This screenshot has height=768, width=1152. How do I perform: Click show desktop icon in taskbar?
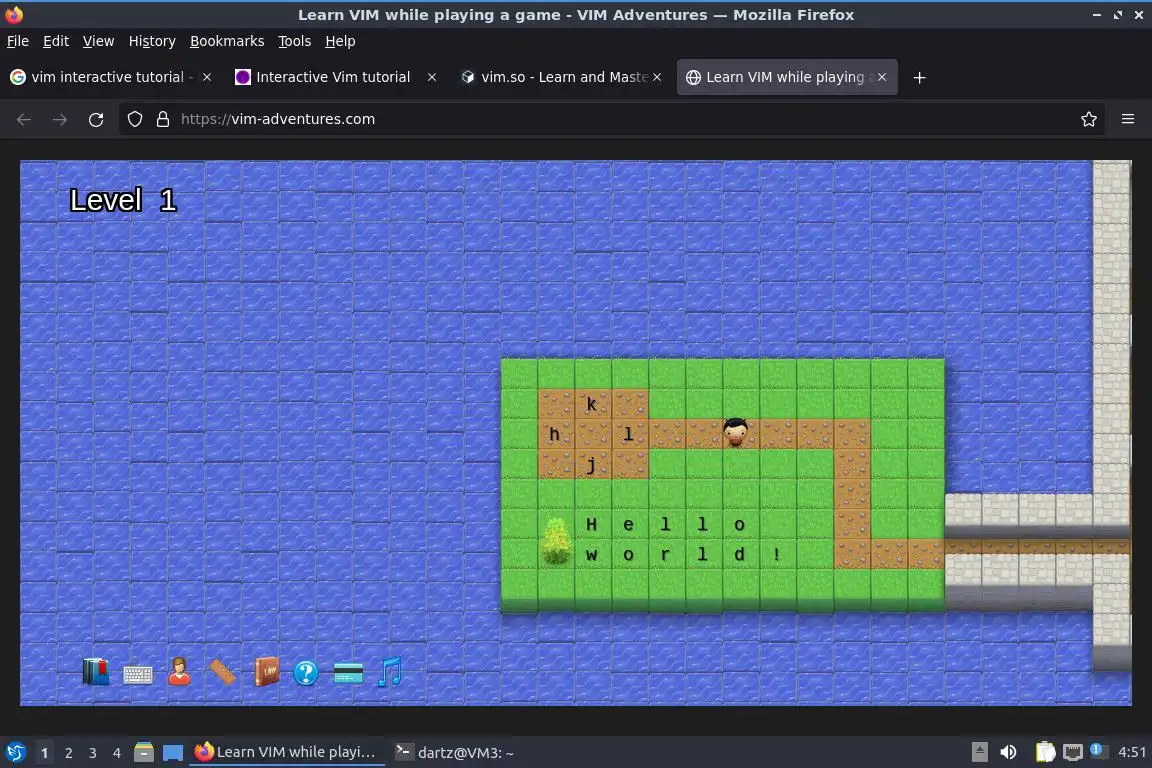pyautogui.click(x=173, y=752)
